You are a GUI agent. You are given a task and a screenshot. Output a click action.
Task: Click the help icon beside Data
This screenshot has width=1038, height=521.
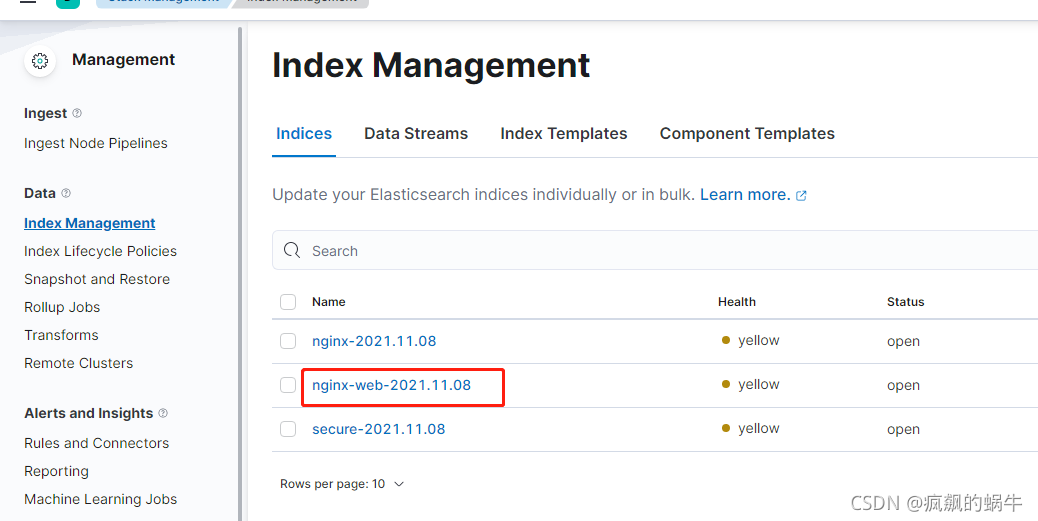tap(66, 193)
